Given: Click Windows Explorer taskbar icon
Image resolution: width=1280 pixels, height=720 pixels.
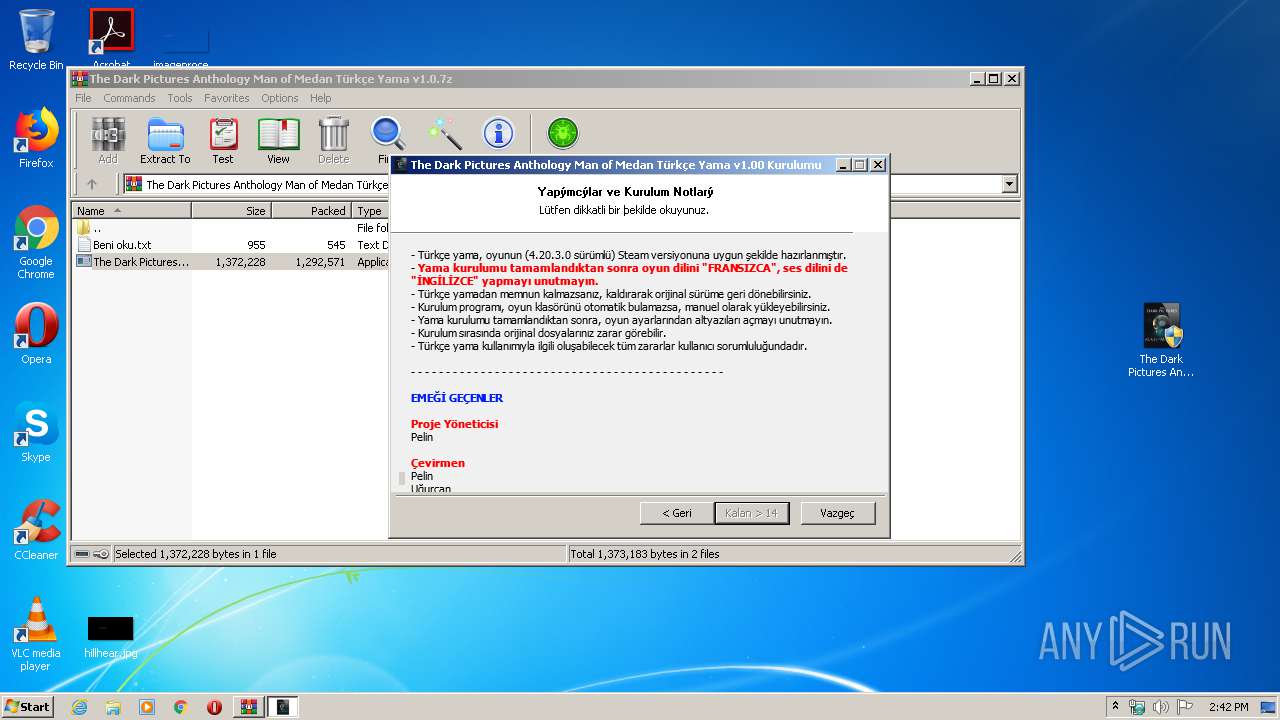Looking at the screenshot, I should point(113,707).
